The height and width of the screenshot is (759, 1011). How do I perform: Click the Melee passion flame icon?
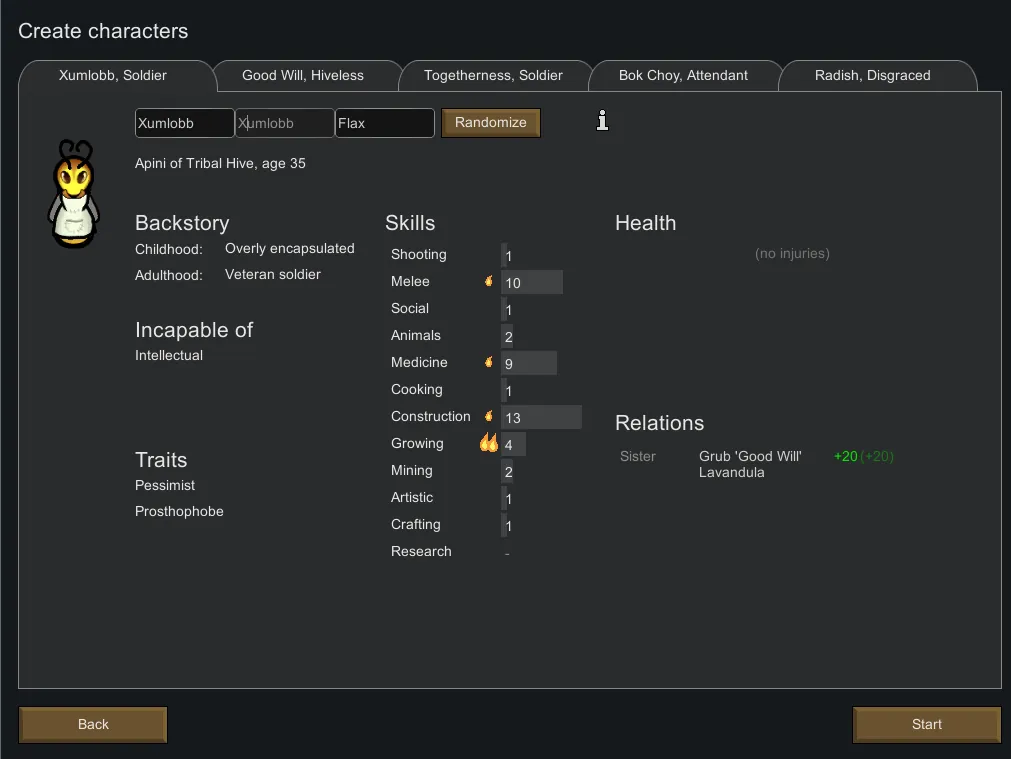pos(489,282)
